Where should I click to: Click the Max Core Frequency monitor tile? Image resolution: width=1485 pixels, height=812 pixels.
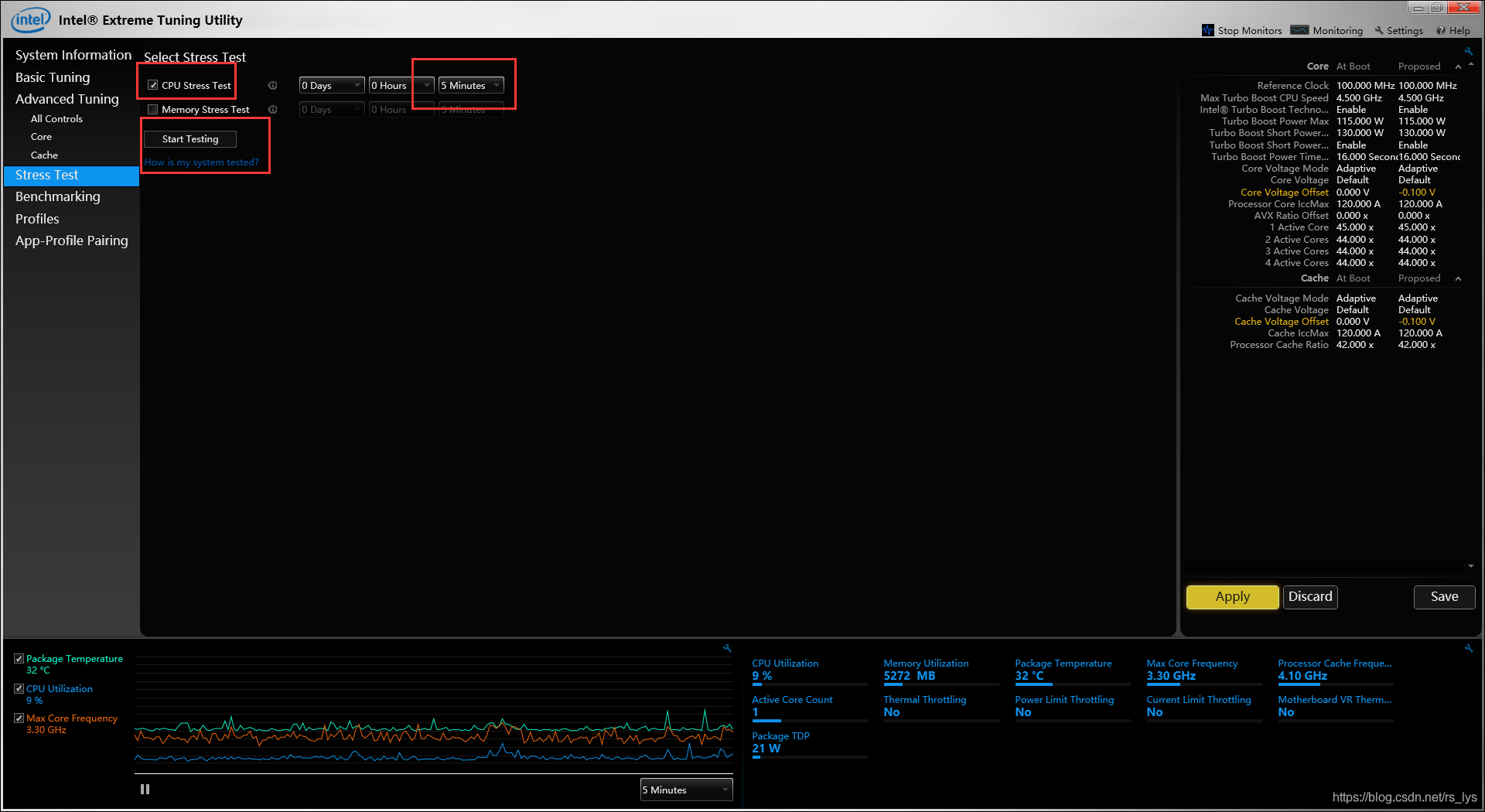(x=1204, y=671)
